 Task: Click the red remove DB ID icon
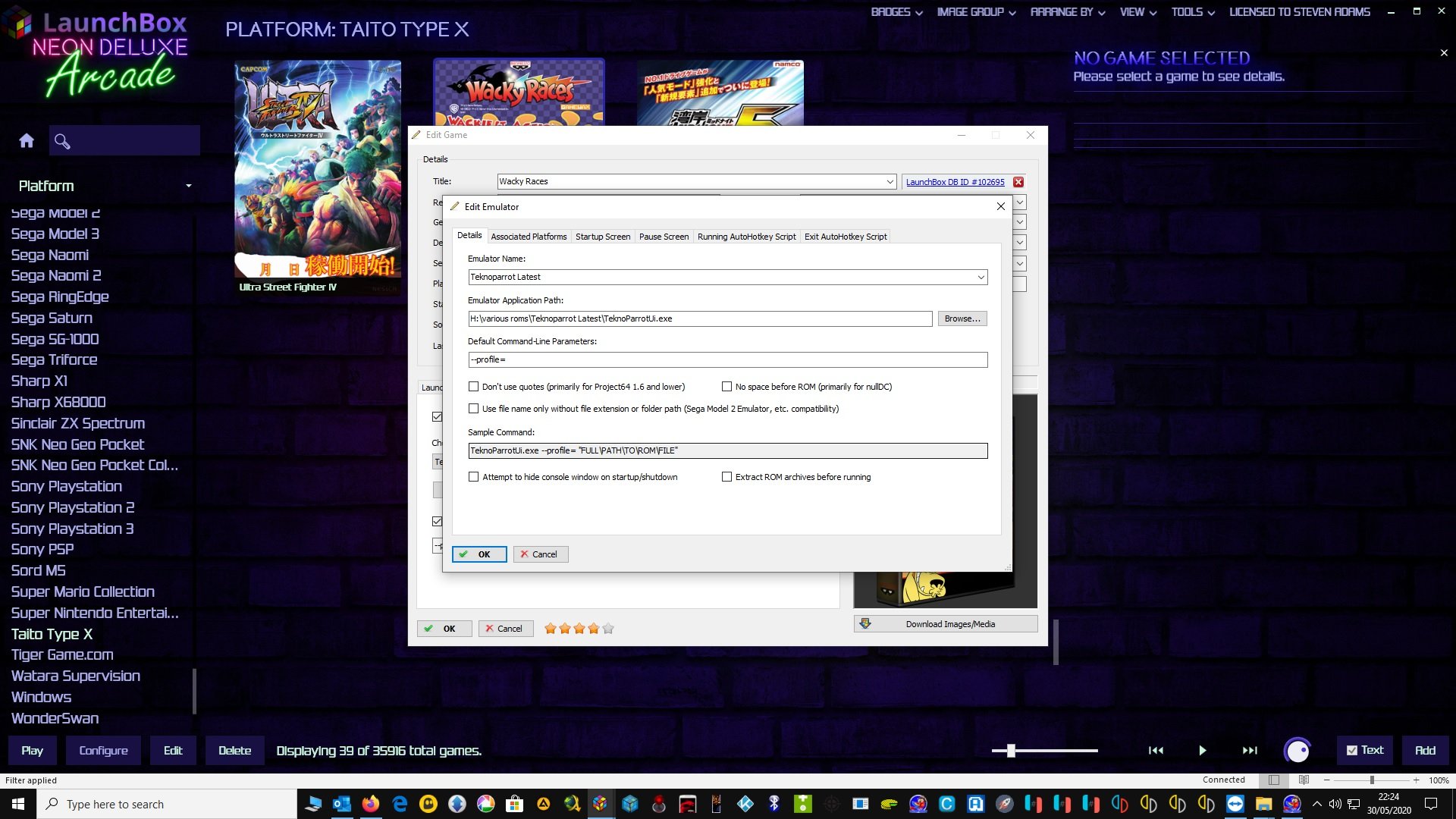(x=1018, y=182)
